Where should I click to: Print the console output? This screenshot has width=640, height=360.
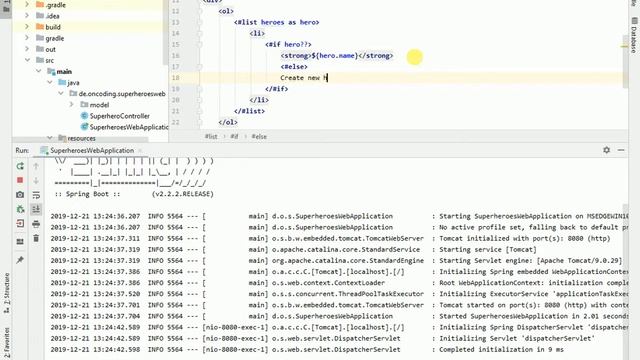tap(36, 224)
